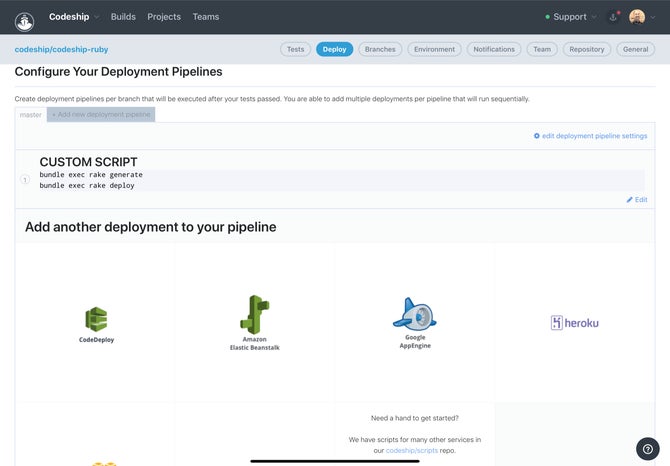Click the Custom Script heading
This screenshot has height=466, width=670.
88,162
